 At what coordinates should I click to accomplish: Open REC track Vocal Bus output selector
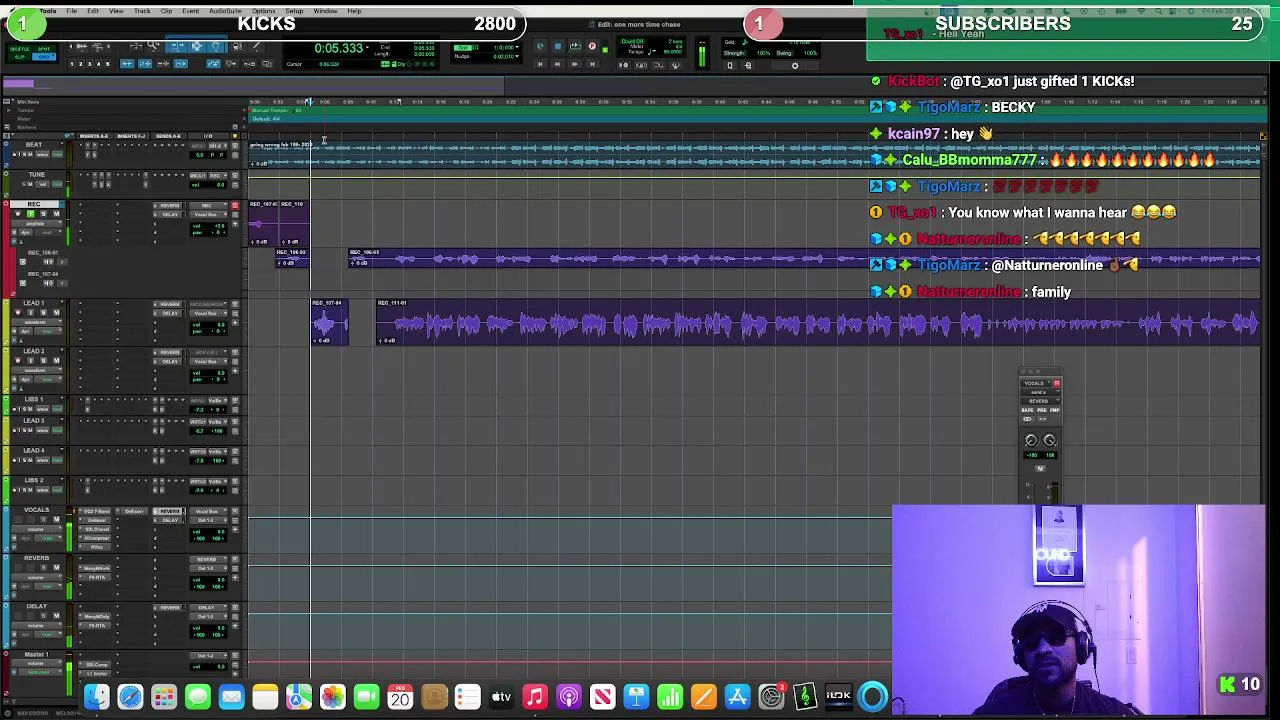click(x=208, y=214)
